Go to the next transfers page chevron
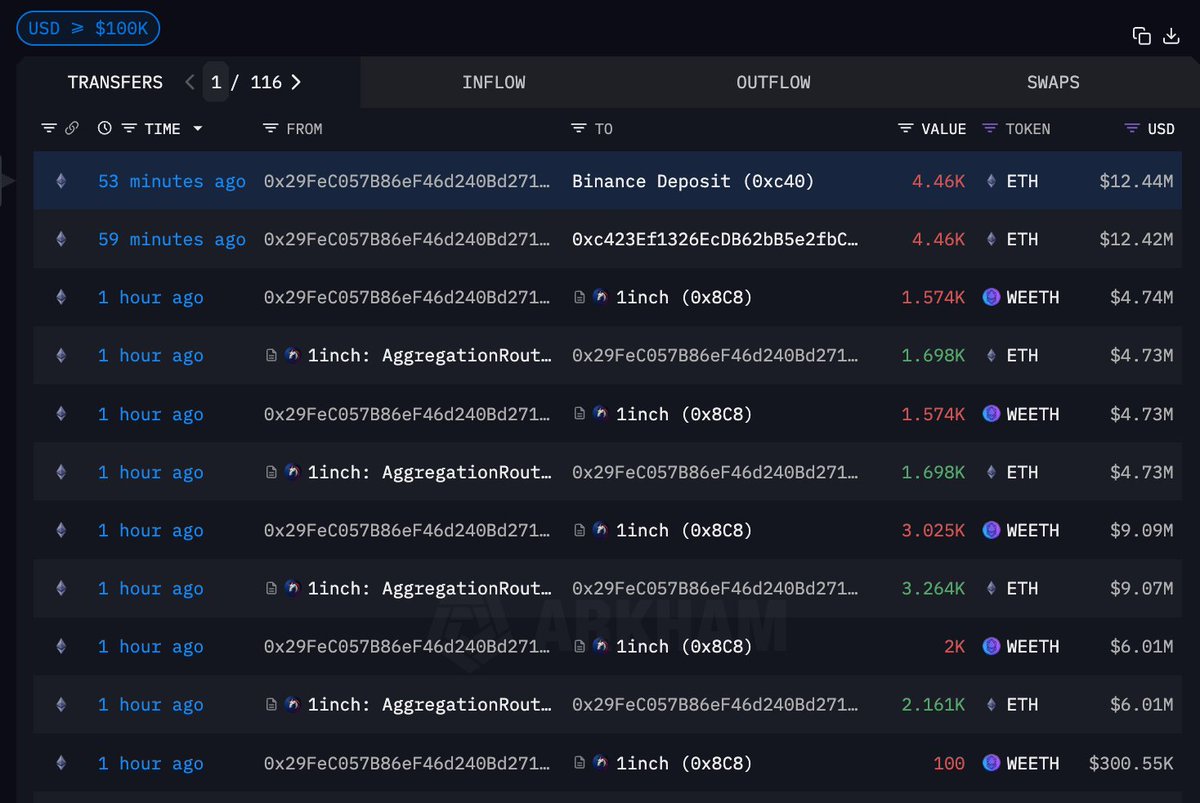The width and height of the screenshot is (1200, 803). point(296,82)
